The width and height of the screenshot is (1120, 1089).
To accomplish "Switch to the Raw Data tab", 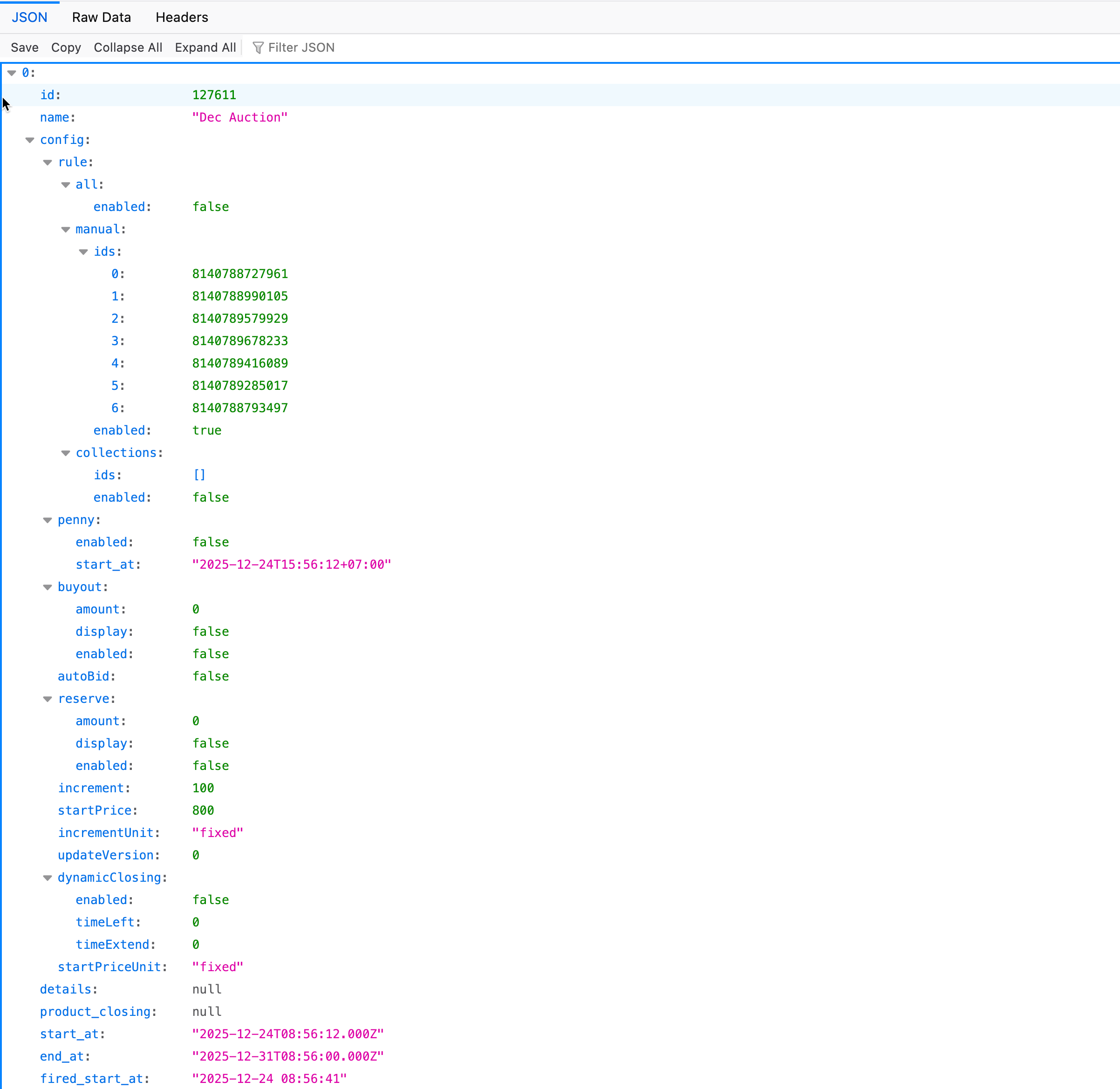I will point(101,17).
